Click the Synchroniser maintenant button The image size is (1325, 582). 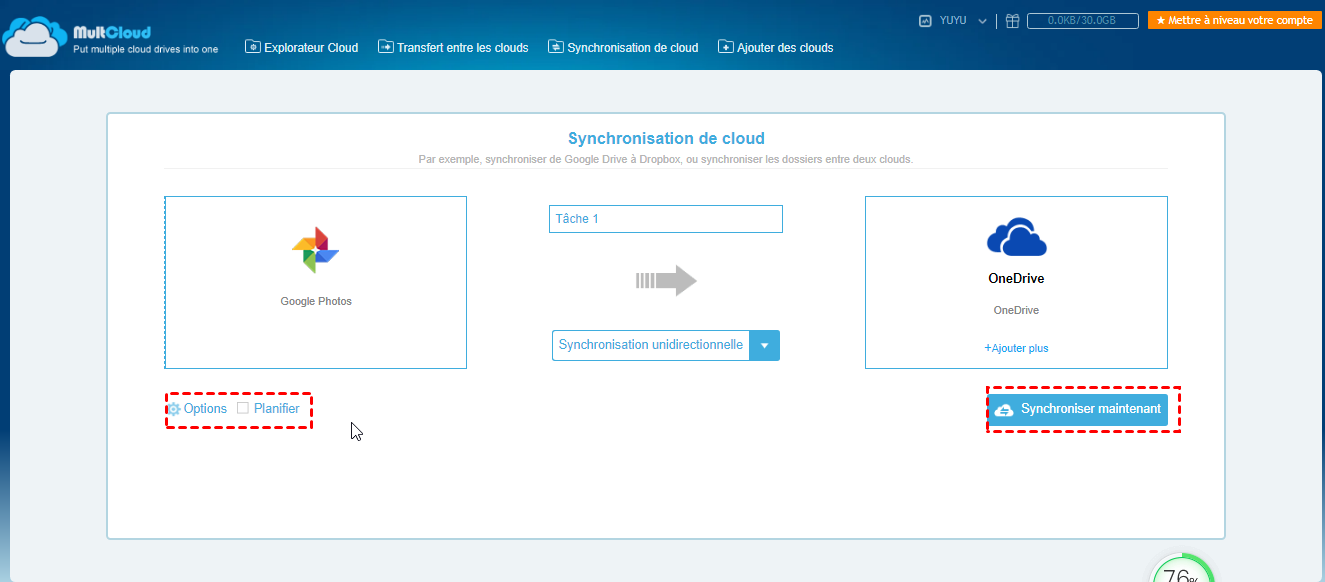[x=1078, y=409]
